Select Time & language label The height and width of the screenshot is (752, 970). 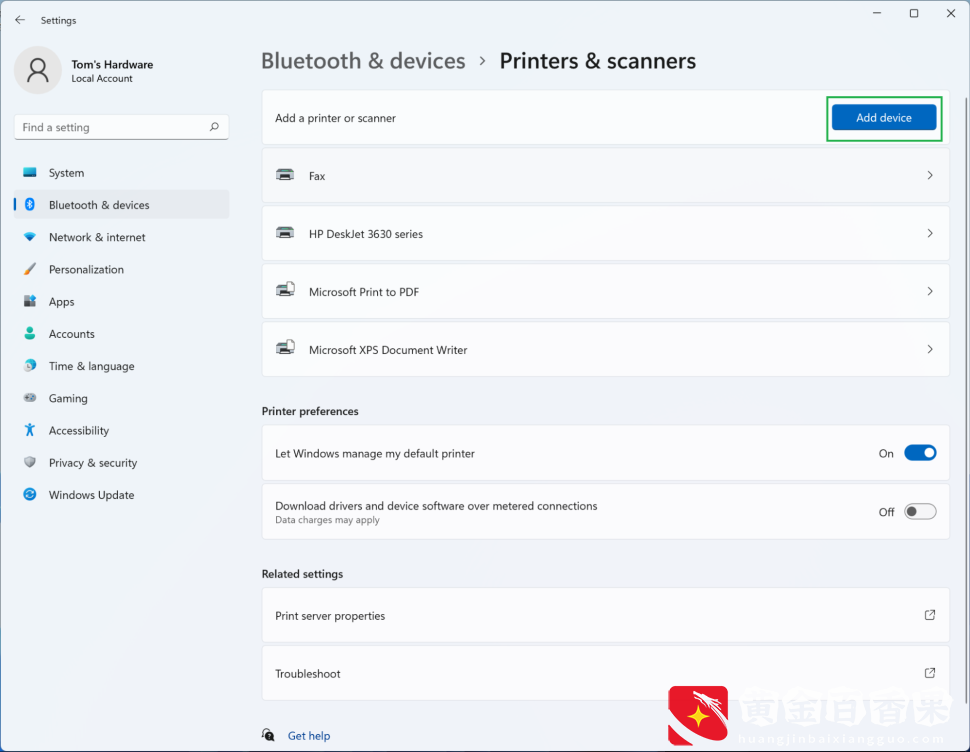pyautogui.click(x=92, y=366)
